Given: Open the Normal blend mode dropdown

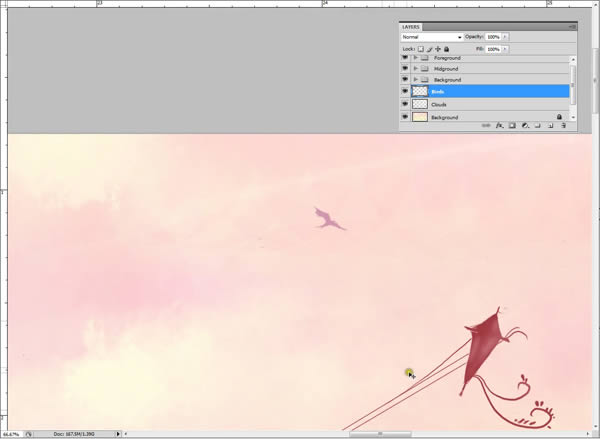Looking at the screenshot, I should [432, 37].
